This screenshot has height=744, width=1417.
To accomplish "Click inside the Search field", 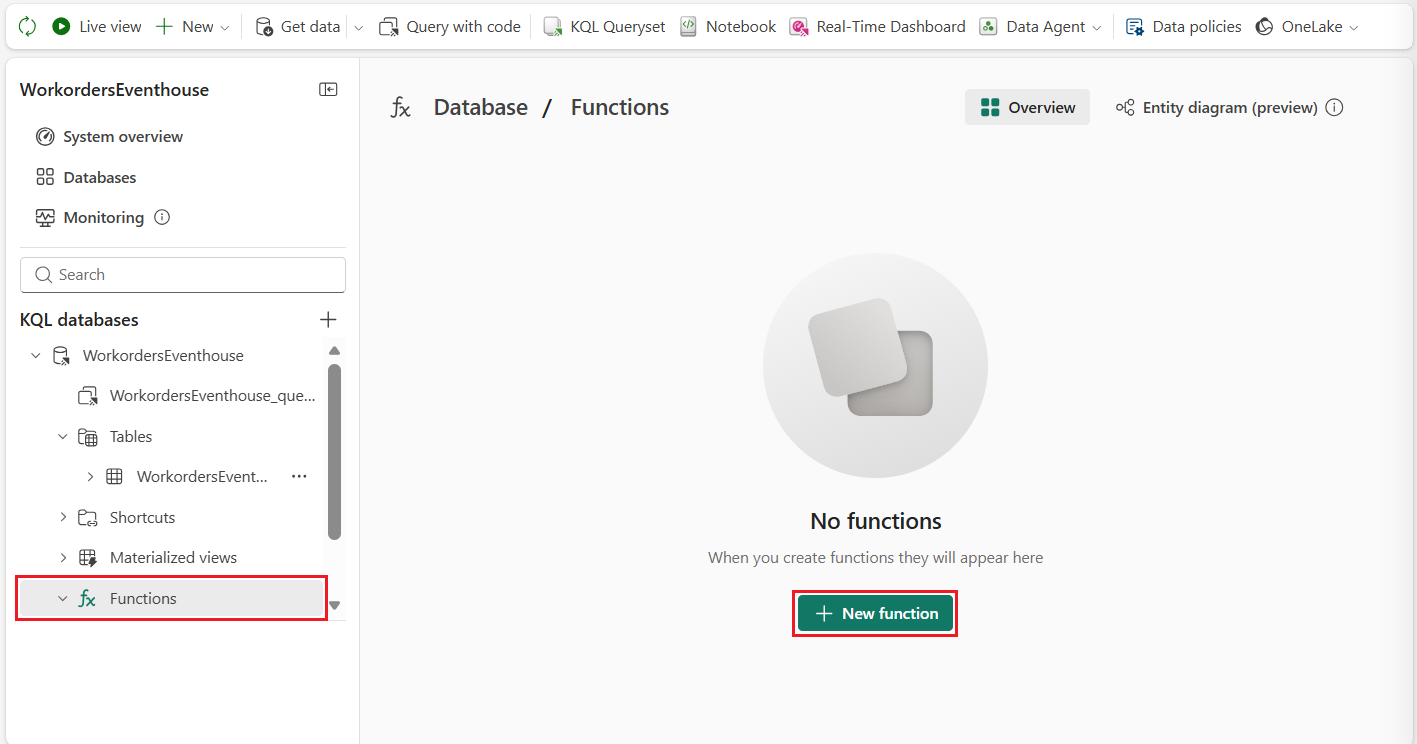I will click(x=182, y=274).
